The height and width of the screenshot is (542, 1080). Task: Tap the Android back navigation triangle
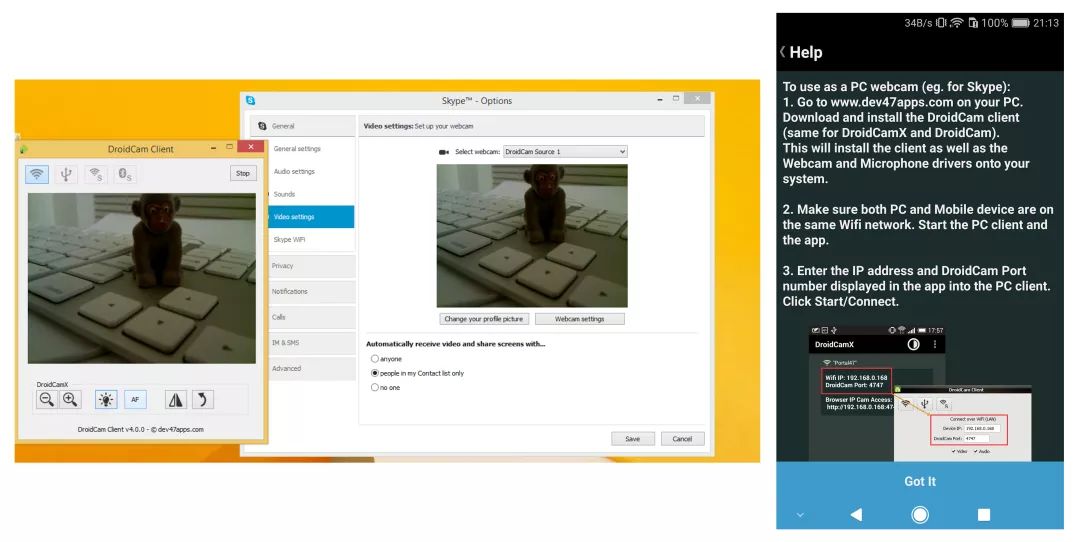856,514
